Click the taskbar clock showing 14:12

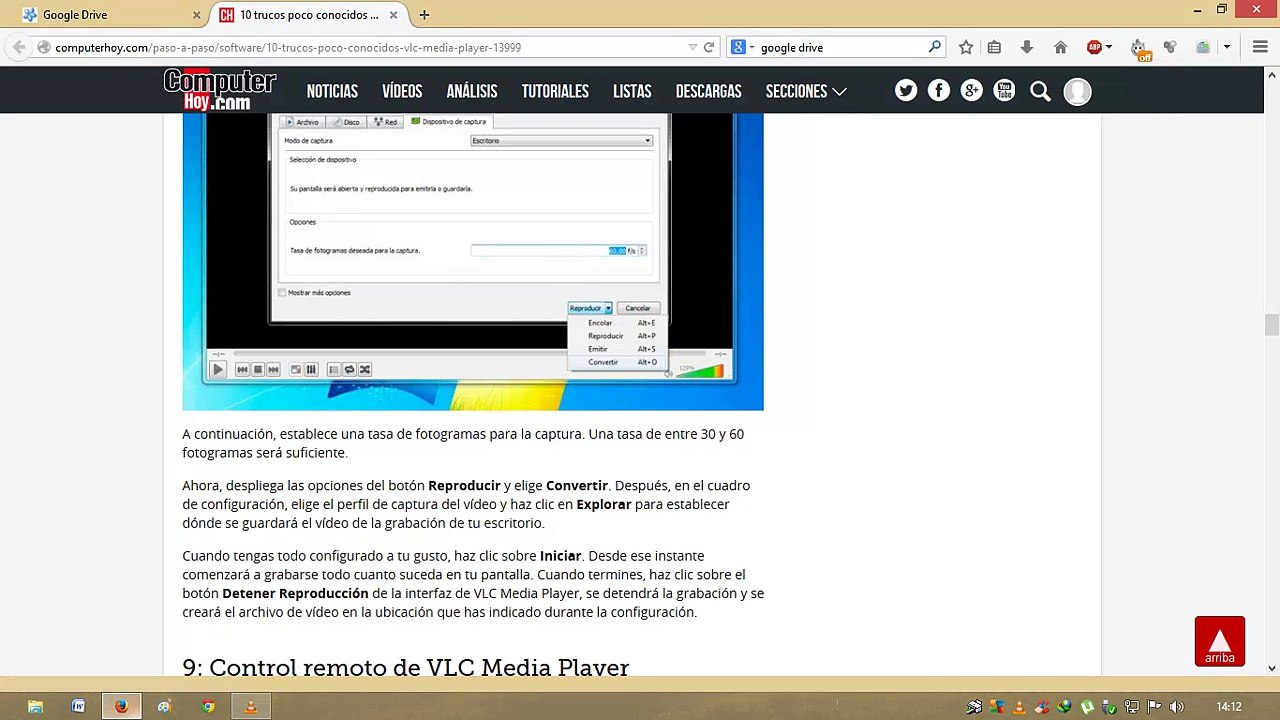[x=1229, y=707]
